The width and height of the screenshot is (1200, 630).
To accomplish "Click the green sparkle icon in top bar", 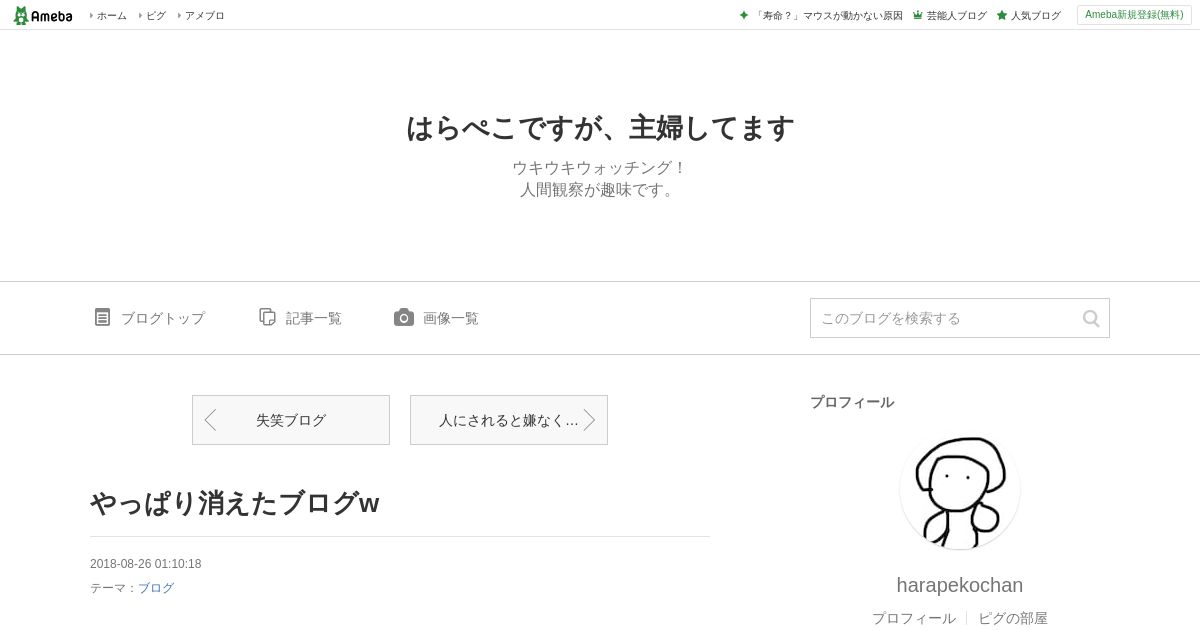I will pyautogui.click(x=744, y=15).
